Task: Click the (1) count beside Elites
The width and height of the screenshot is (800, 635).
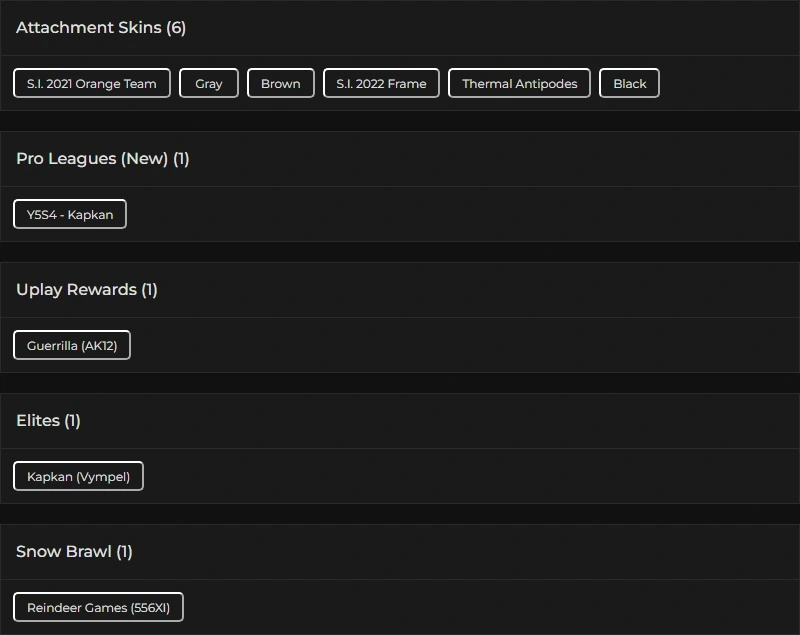Action: (72, 421)
